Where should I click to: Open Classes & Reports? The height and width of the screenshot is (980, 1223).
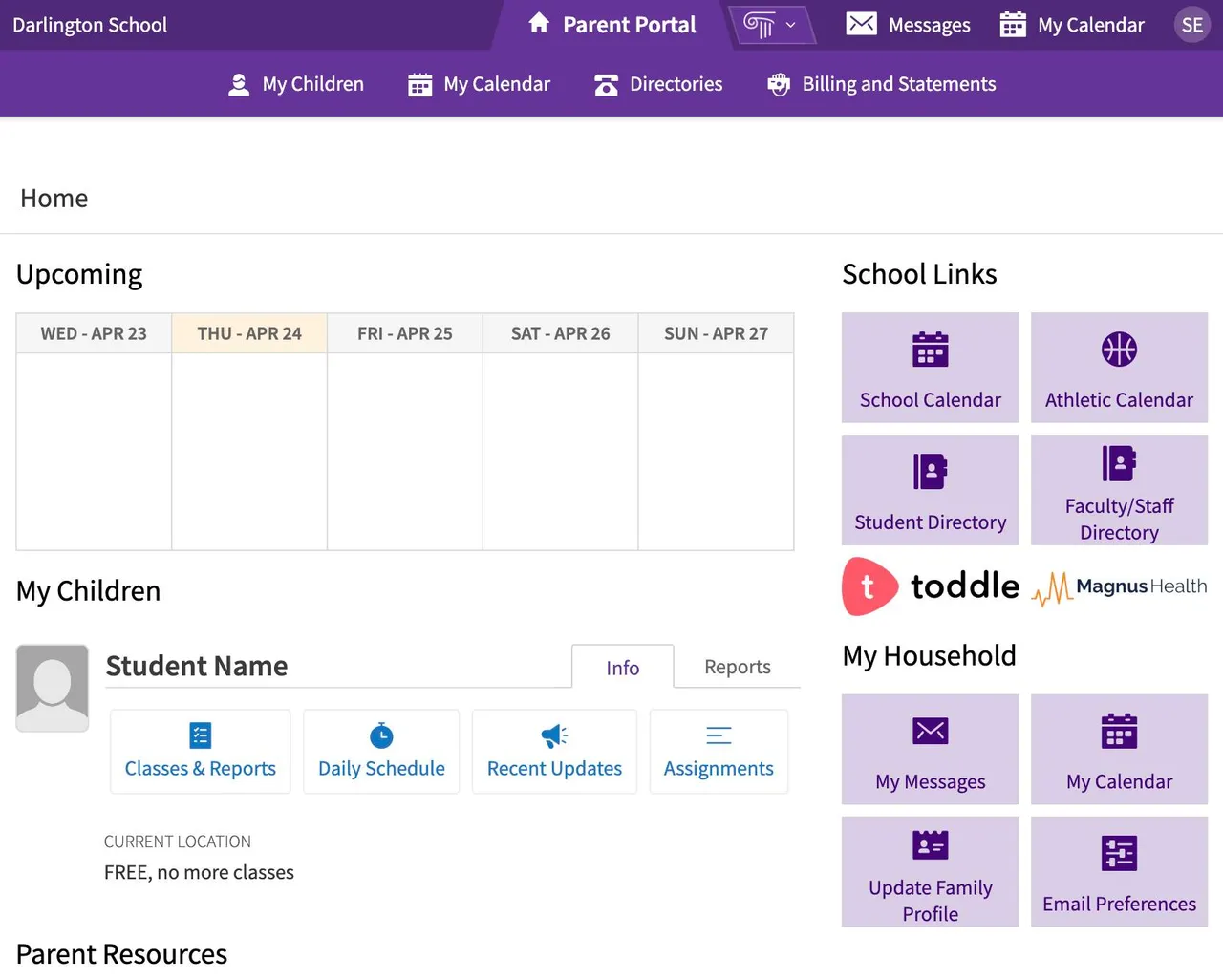coord(201,752)
